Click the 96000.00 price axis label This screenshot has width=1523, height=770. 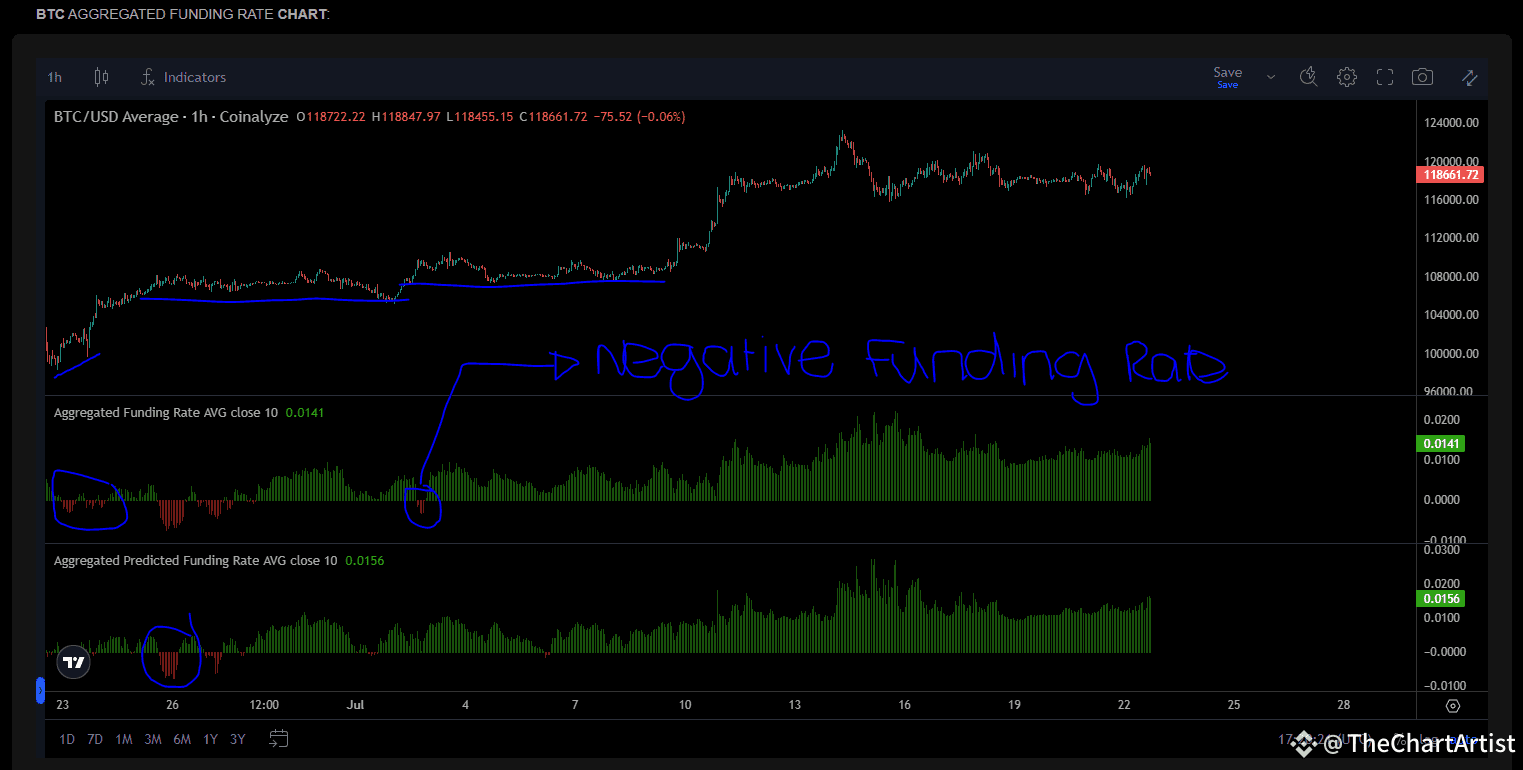pyautogui.click(x=1450, y=391)
